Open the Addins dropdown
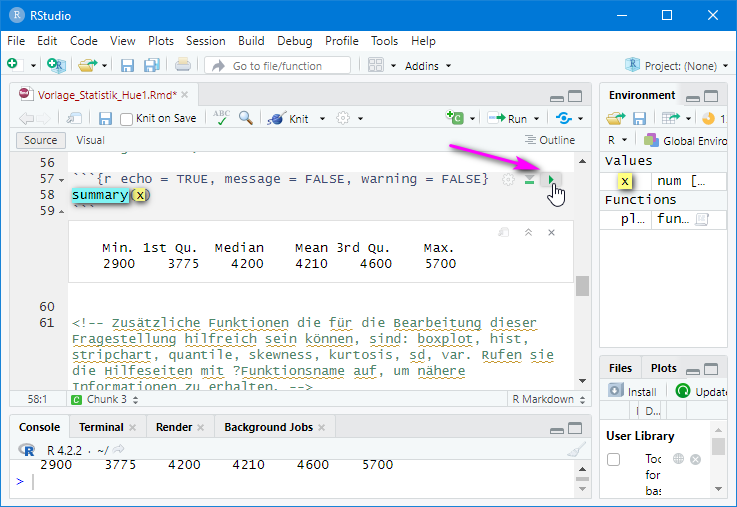This screenshot has width=737, height=507. click(428, 66)
